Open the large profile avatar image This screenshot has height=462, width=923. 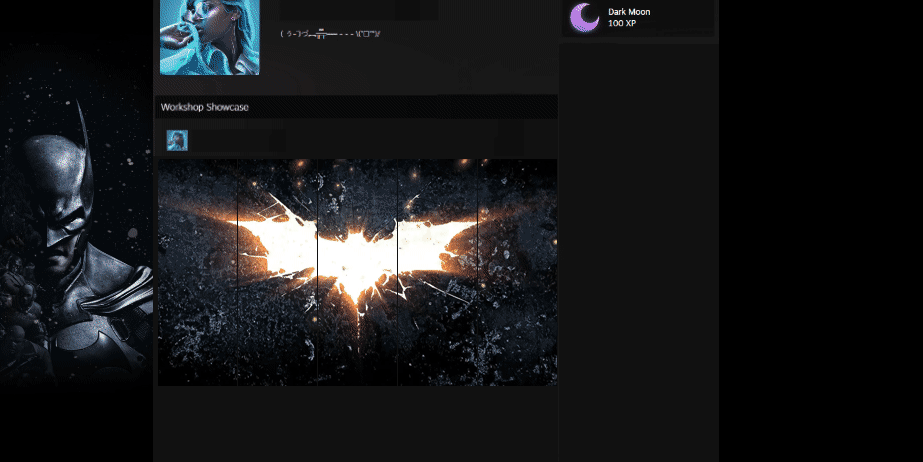tap(210, 37)
